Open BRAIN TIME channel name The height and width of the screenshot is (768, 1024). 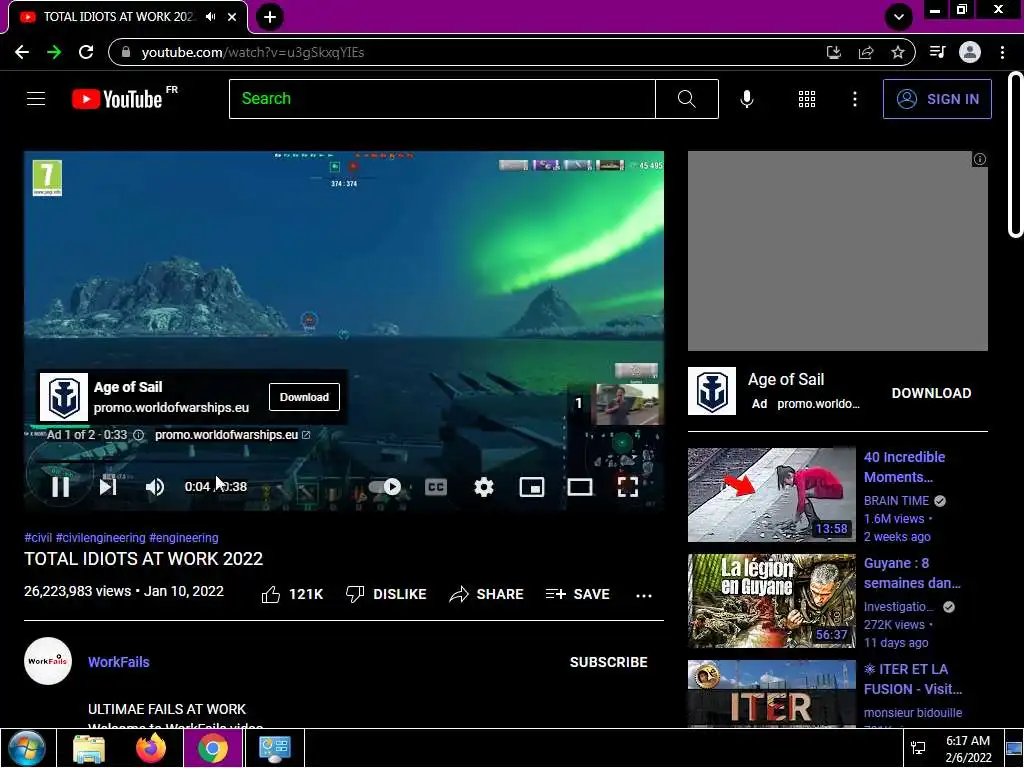(896, 501)
